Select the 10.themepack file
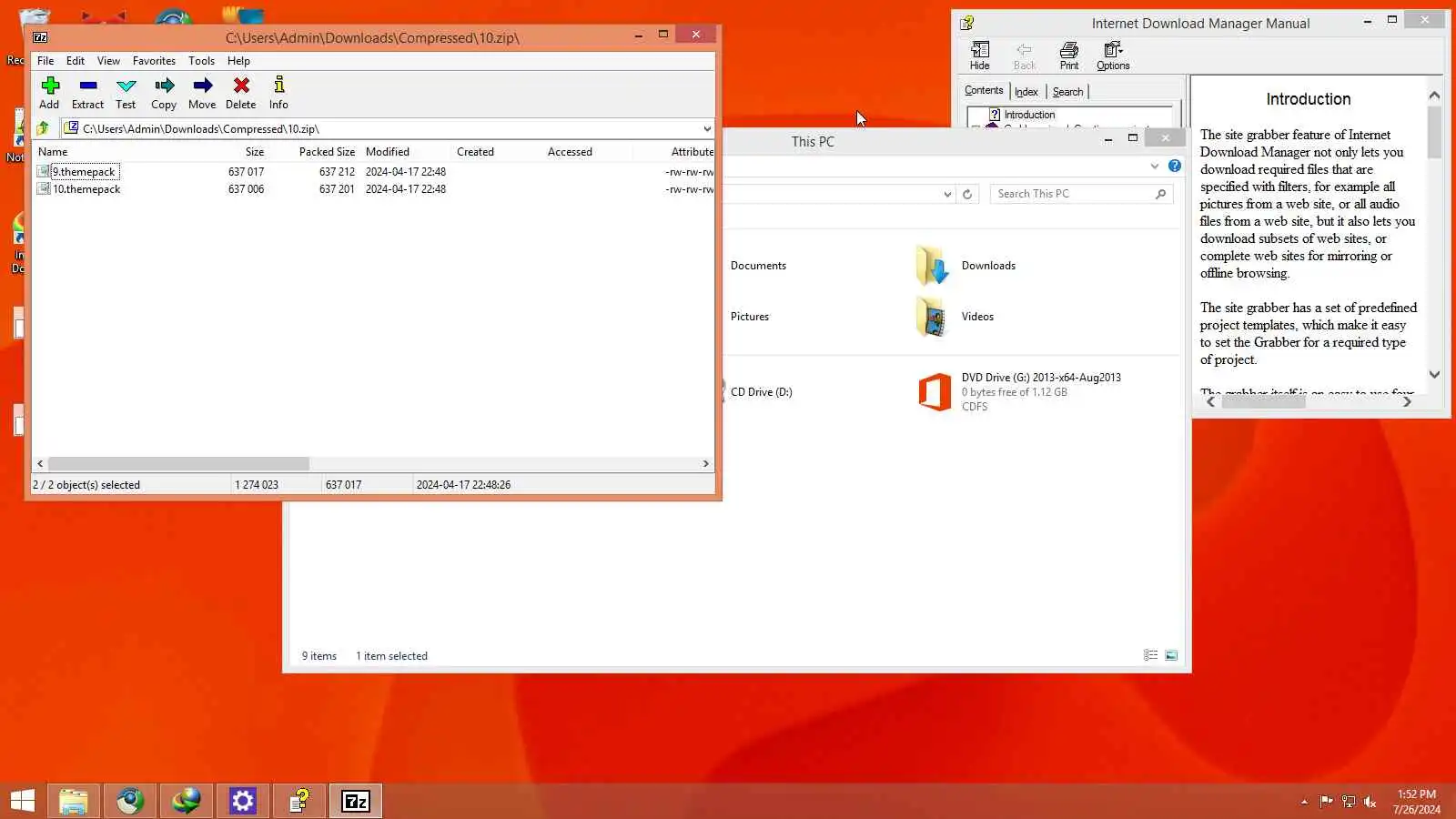The image size is (1456, 819). pos(86,189)
